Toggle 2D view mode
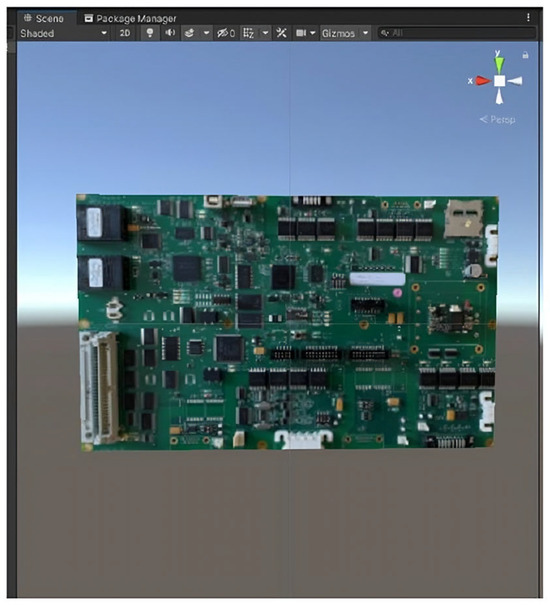Image resolution: width=550 pixels, height=606 pixels. pyautogui.click(x=124, y=33)
